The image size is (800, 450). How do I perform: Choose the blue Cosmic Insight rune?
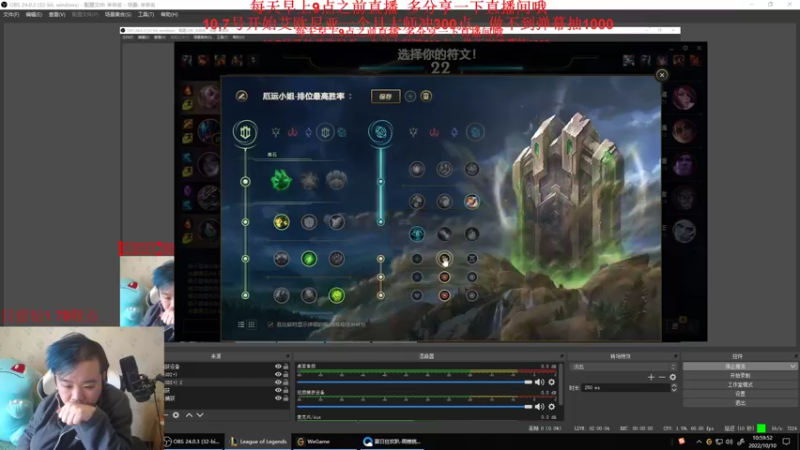coord(417,234)
